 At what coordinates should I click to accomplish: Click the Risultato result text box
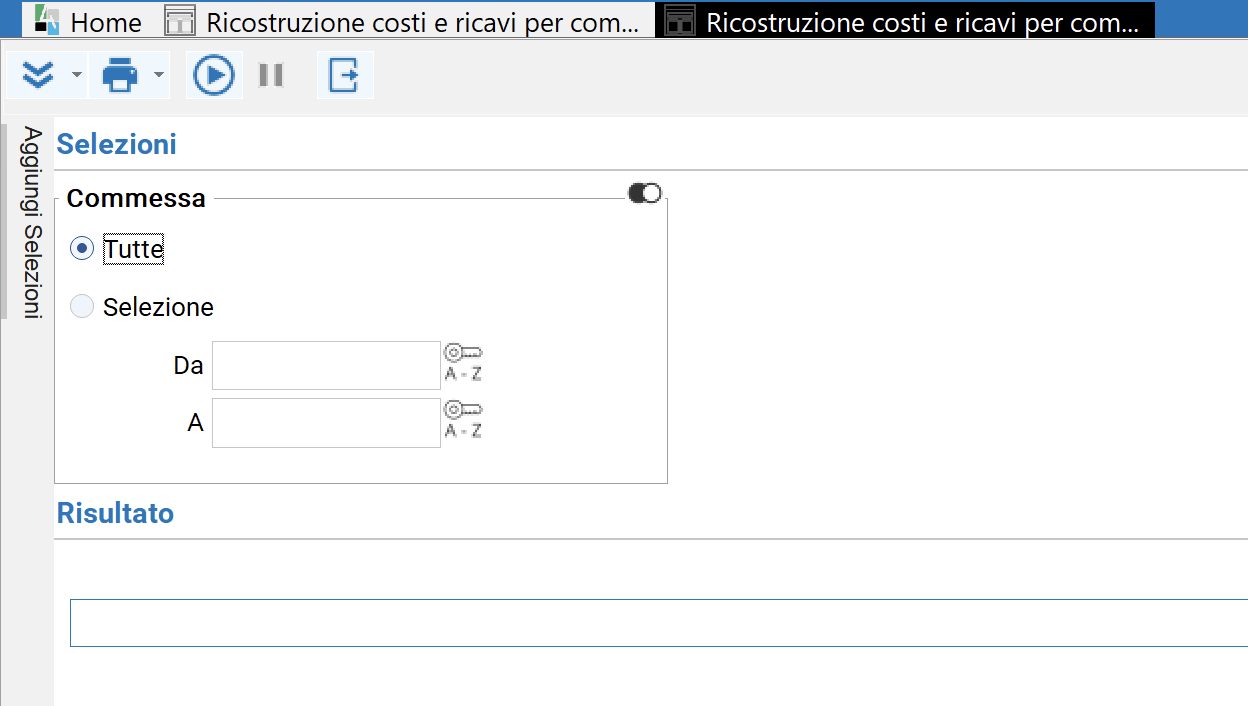pos(659,623)
